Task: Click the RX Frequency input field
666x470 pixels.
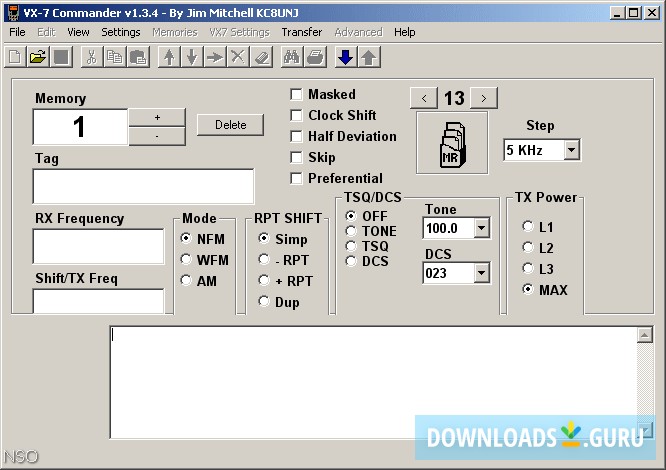Action: coord(99,246)
